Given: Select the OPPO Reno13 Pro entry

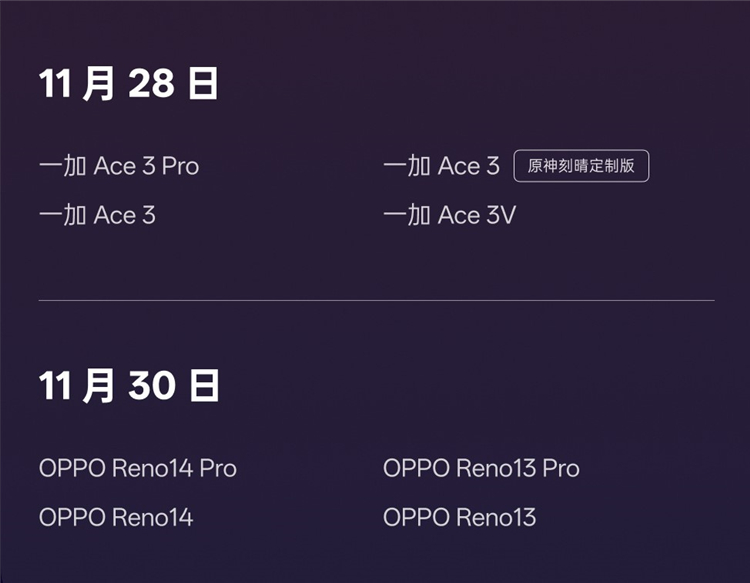Looking at the screenshot, I should coord(481,468).
